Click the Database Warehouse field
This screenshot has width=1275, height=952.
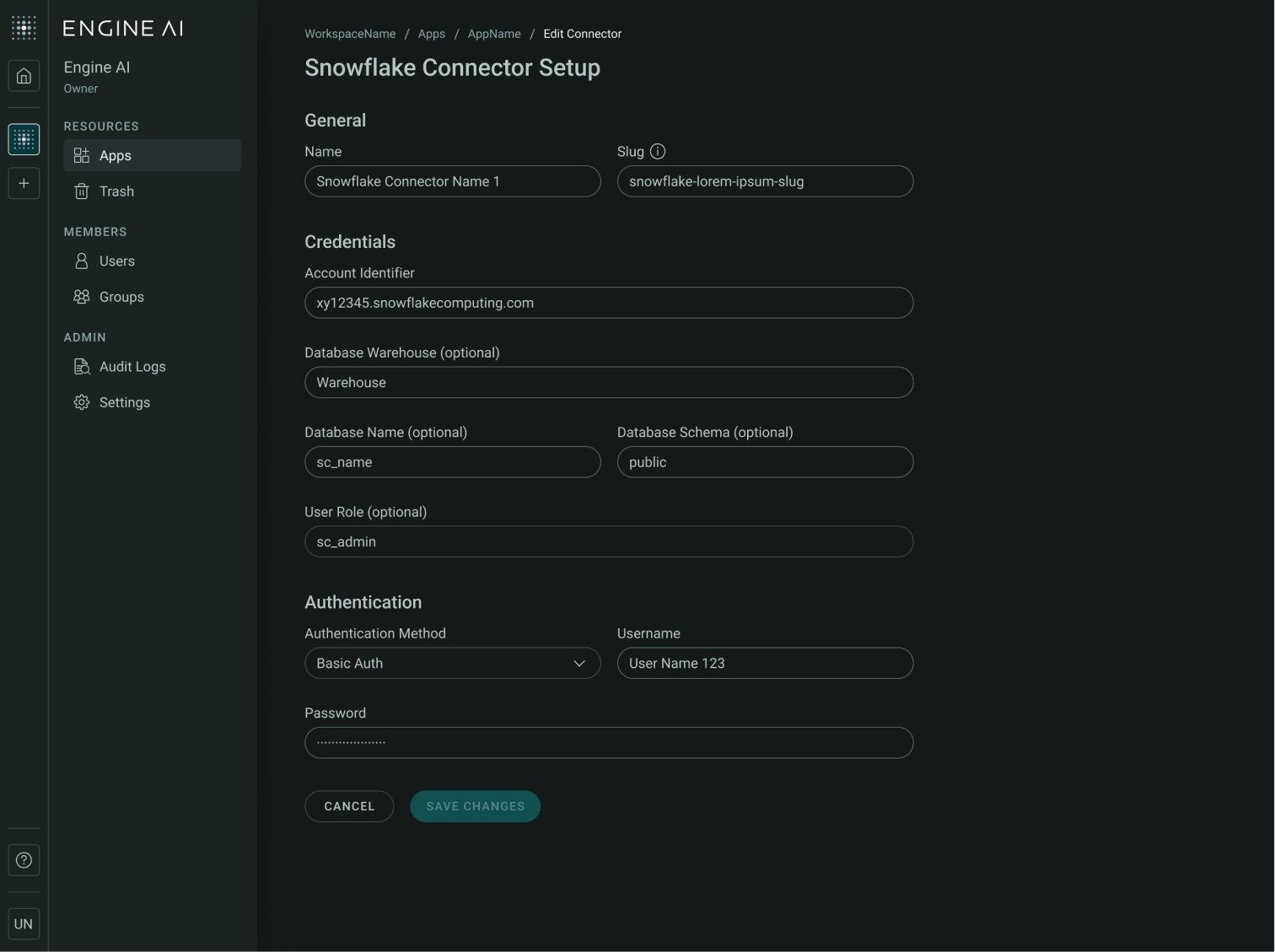click(609, 383)
